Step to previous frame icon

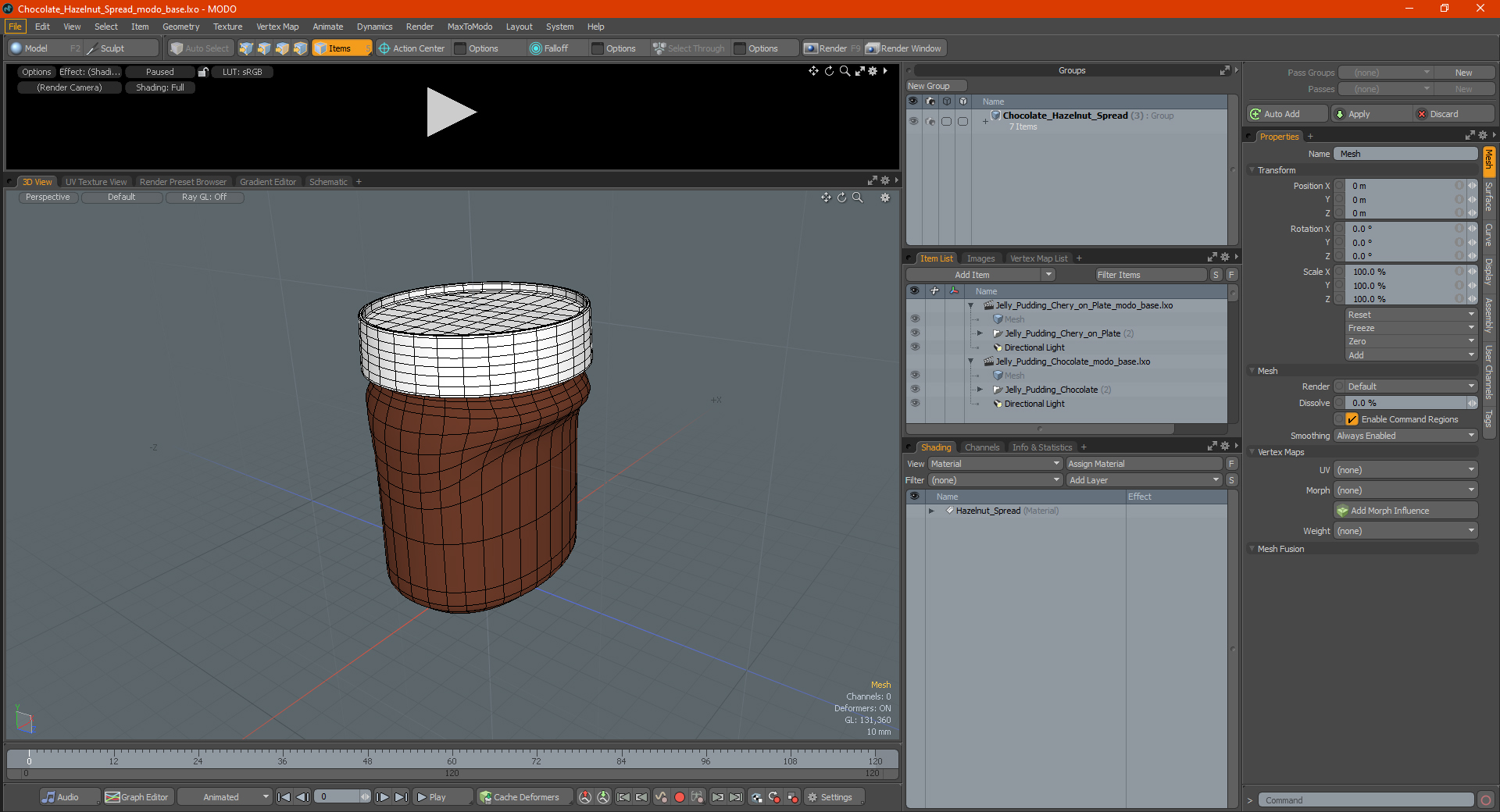[303, 797]
